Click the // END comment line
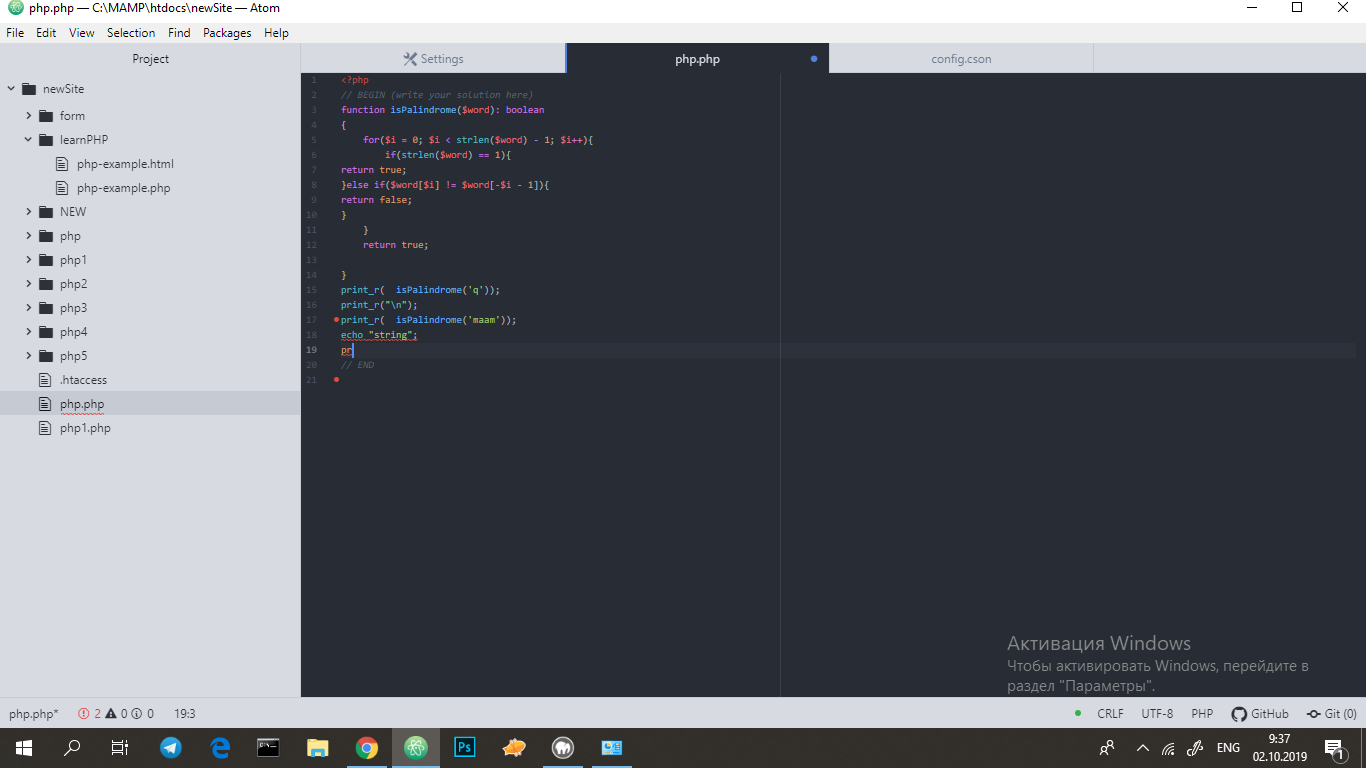Screen dimensions: 1366x768 point(357,365)
